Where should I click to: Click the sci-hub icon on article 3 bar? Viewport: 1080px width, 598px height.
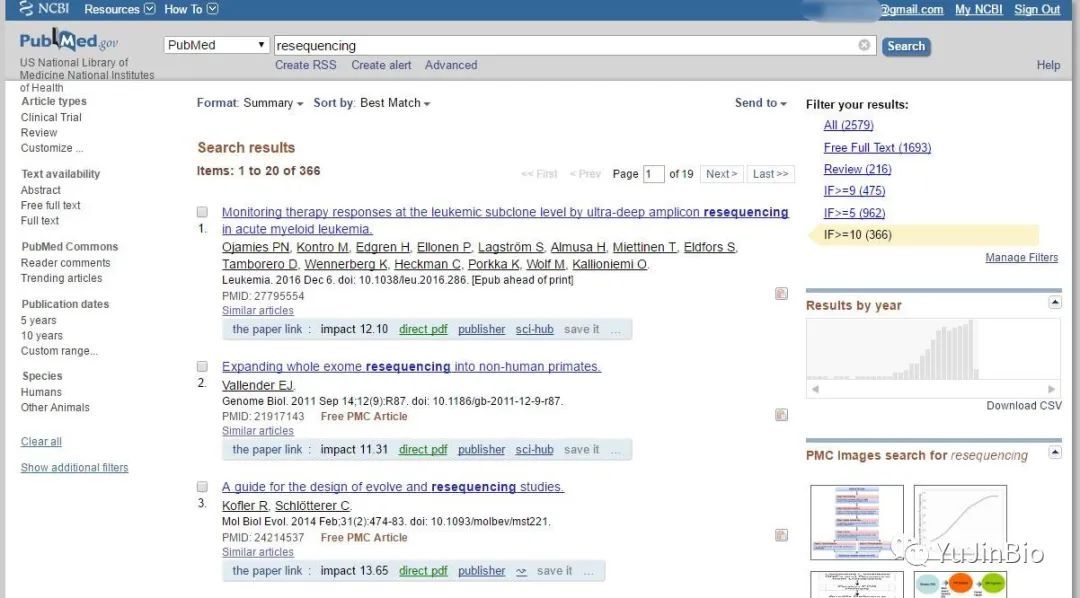(x=521, y=571)
